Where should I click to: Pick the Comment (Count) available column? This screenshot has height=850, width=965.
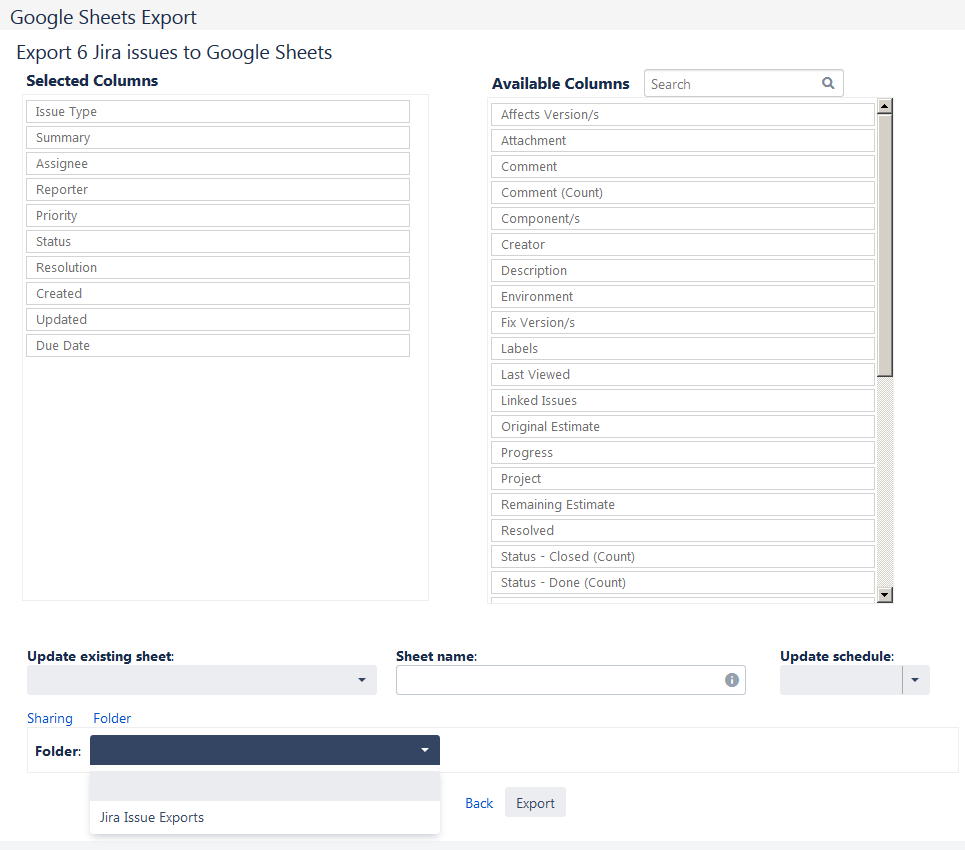pos(683,193)
